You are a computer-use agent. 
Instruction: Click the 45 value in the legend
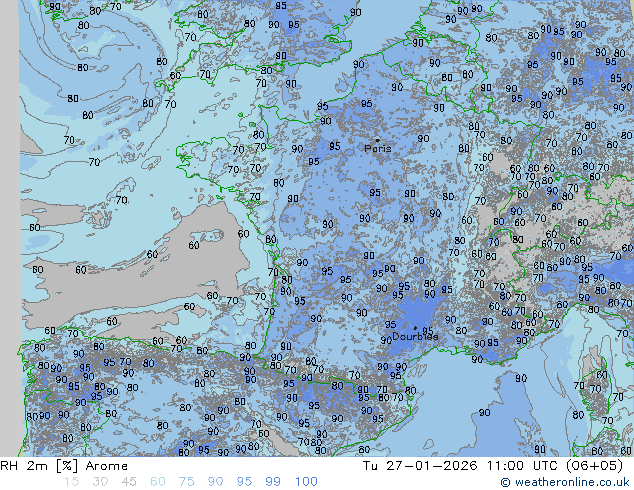(x=129, y=482)
